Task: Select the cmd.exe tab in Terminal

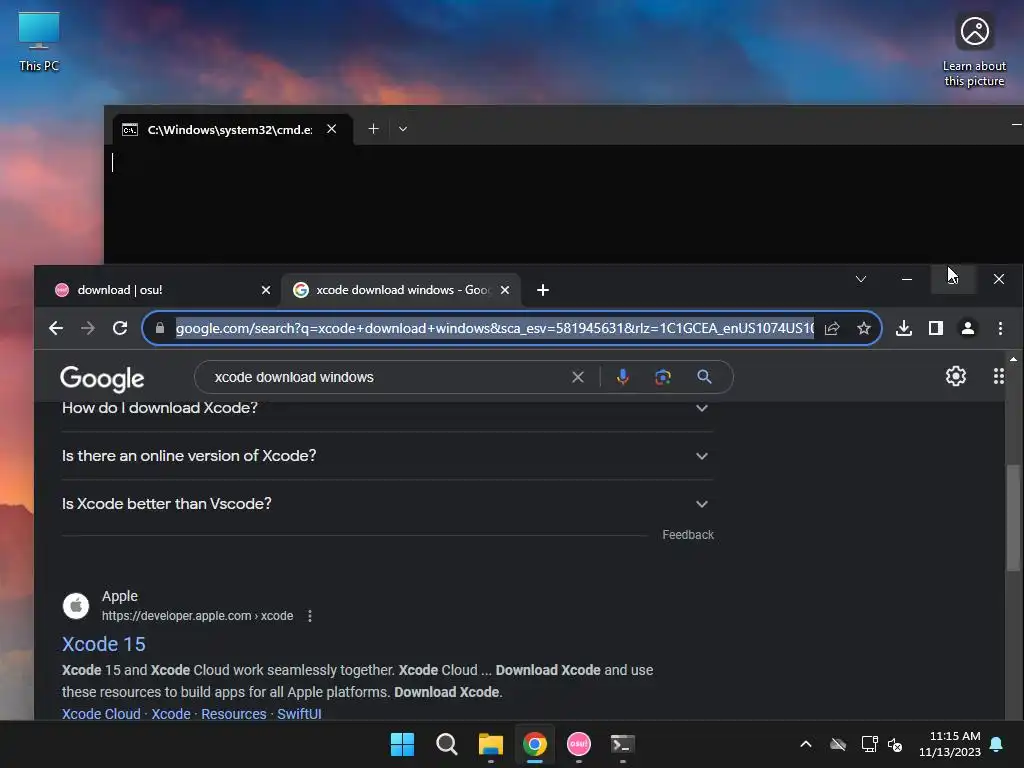Action: 231,129
